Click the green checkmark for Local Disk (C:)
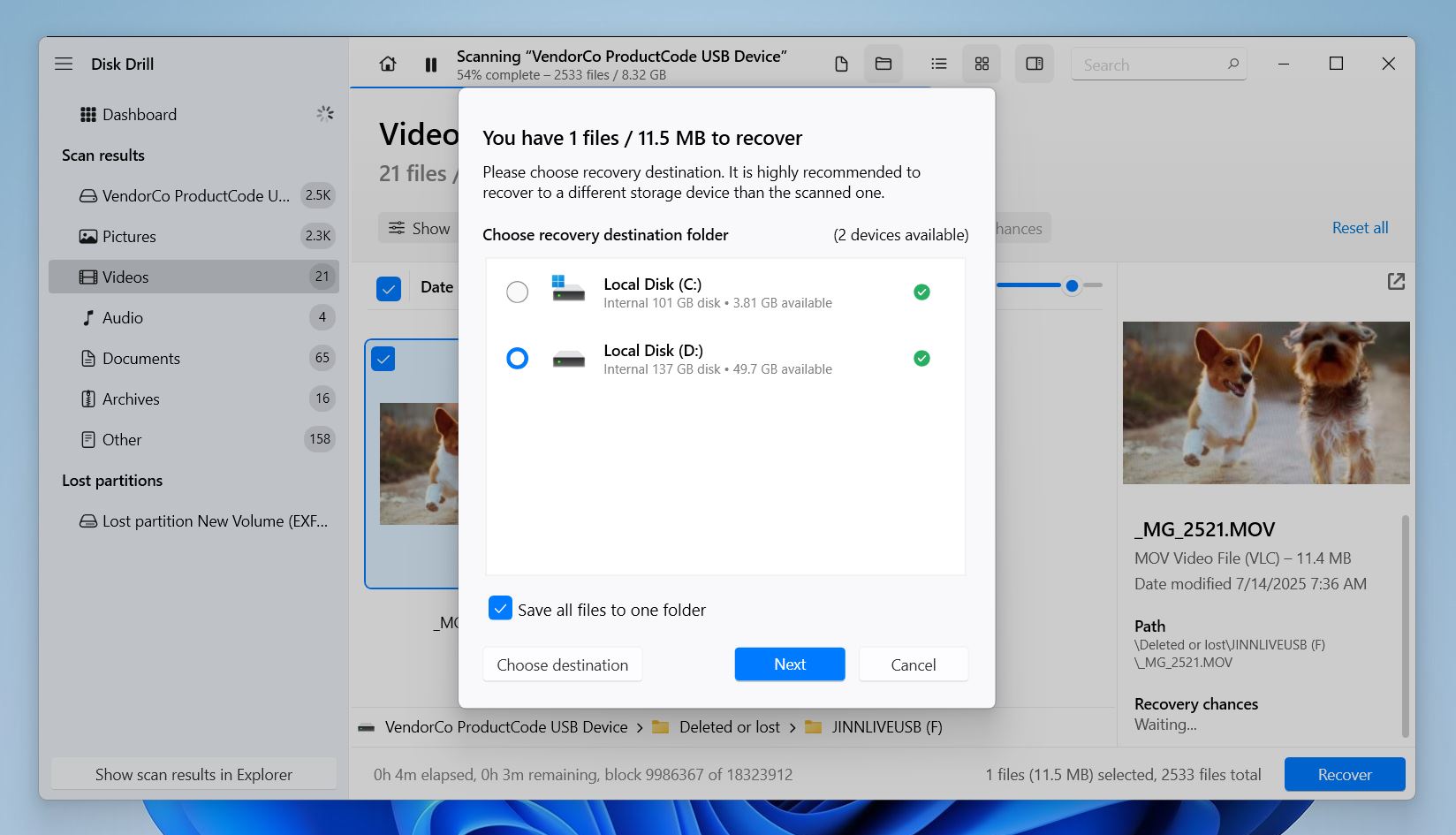The image size is (1456, 835). pyautogui.click(x=921, y=292)
